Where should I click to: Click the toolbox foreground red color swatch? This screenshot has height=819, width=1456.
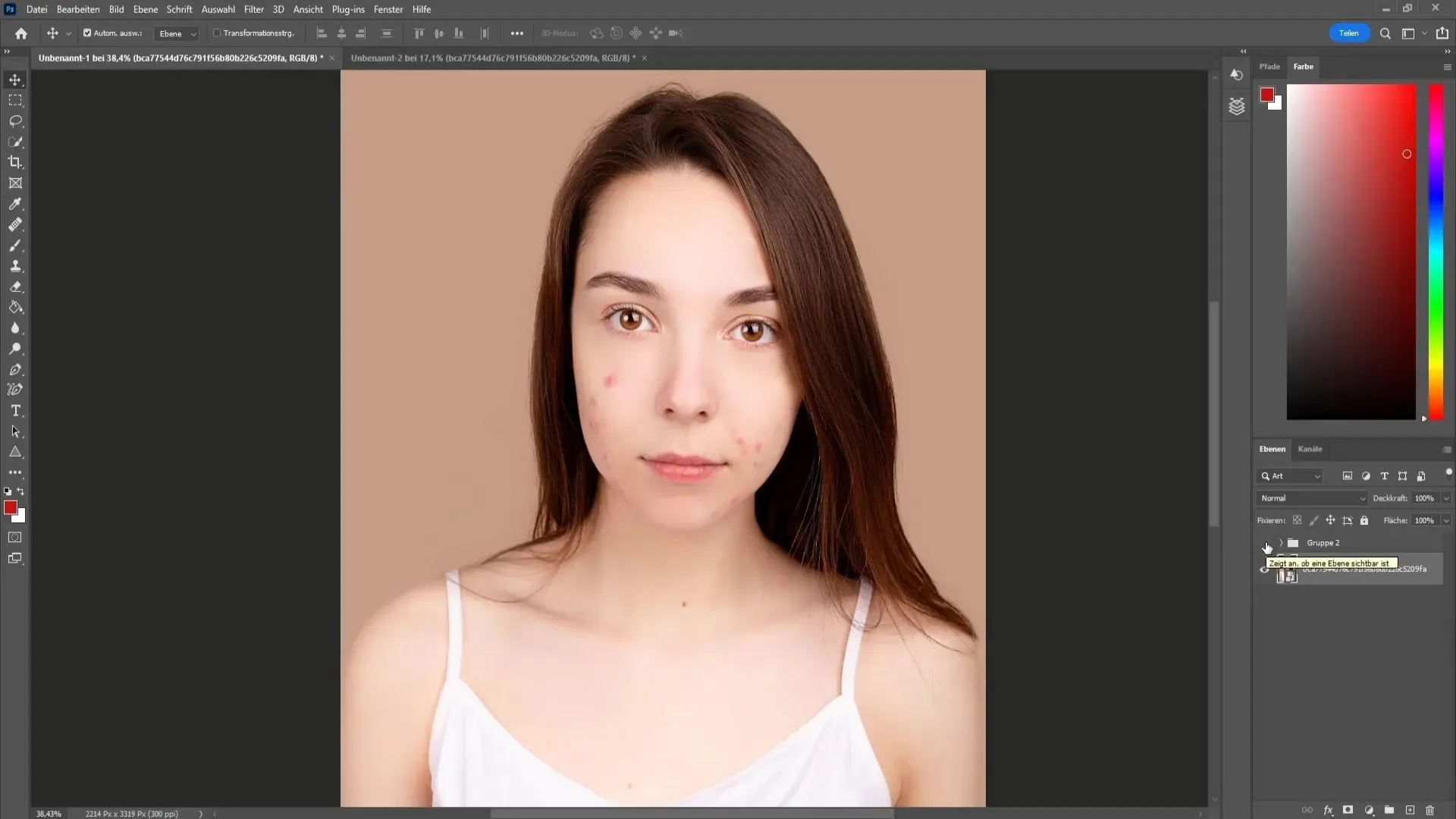[11, 508]
